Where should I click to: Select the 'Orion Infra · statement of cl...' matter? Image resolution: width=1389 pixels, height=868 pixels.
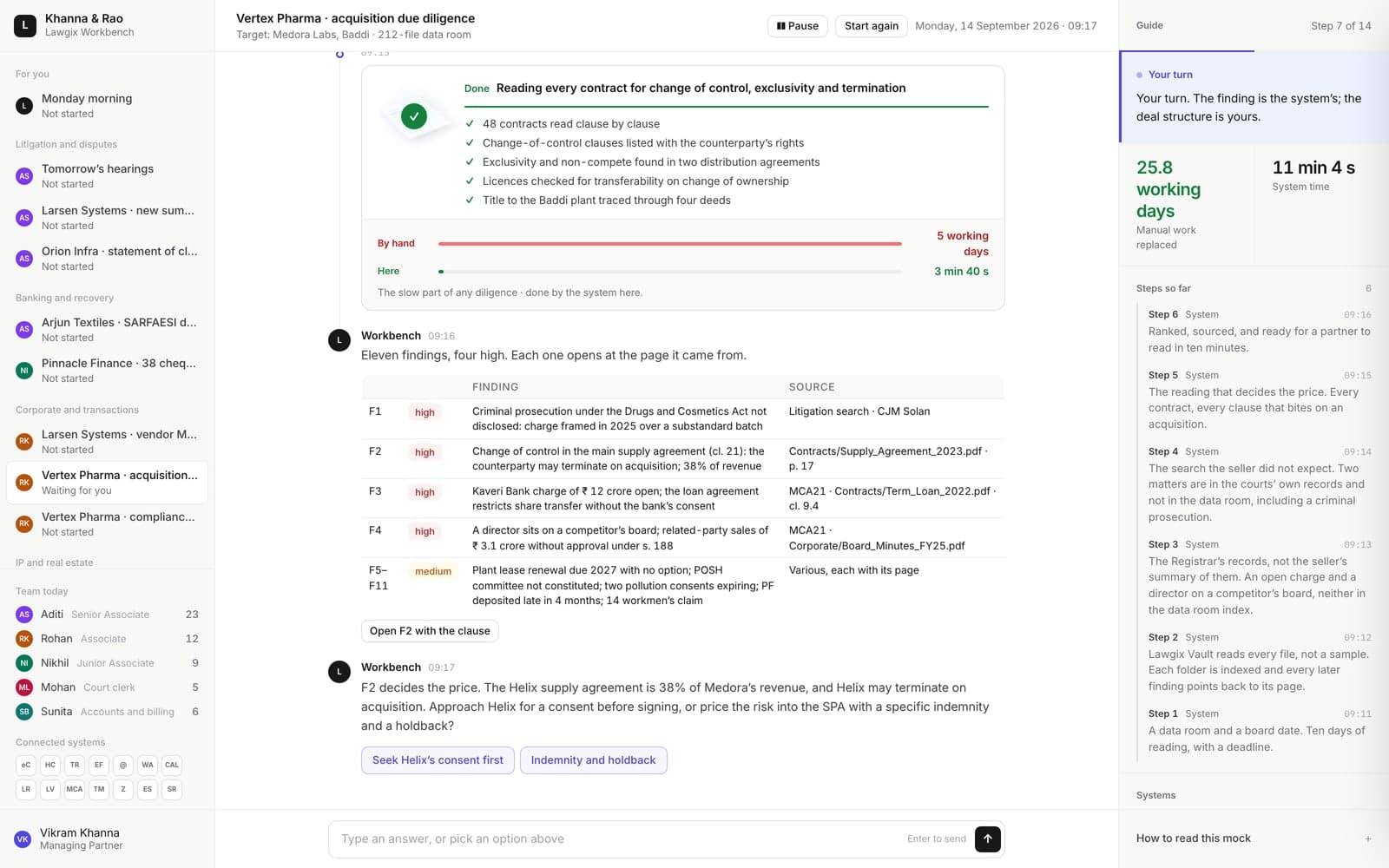point(107,259)
